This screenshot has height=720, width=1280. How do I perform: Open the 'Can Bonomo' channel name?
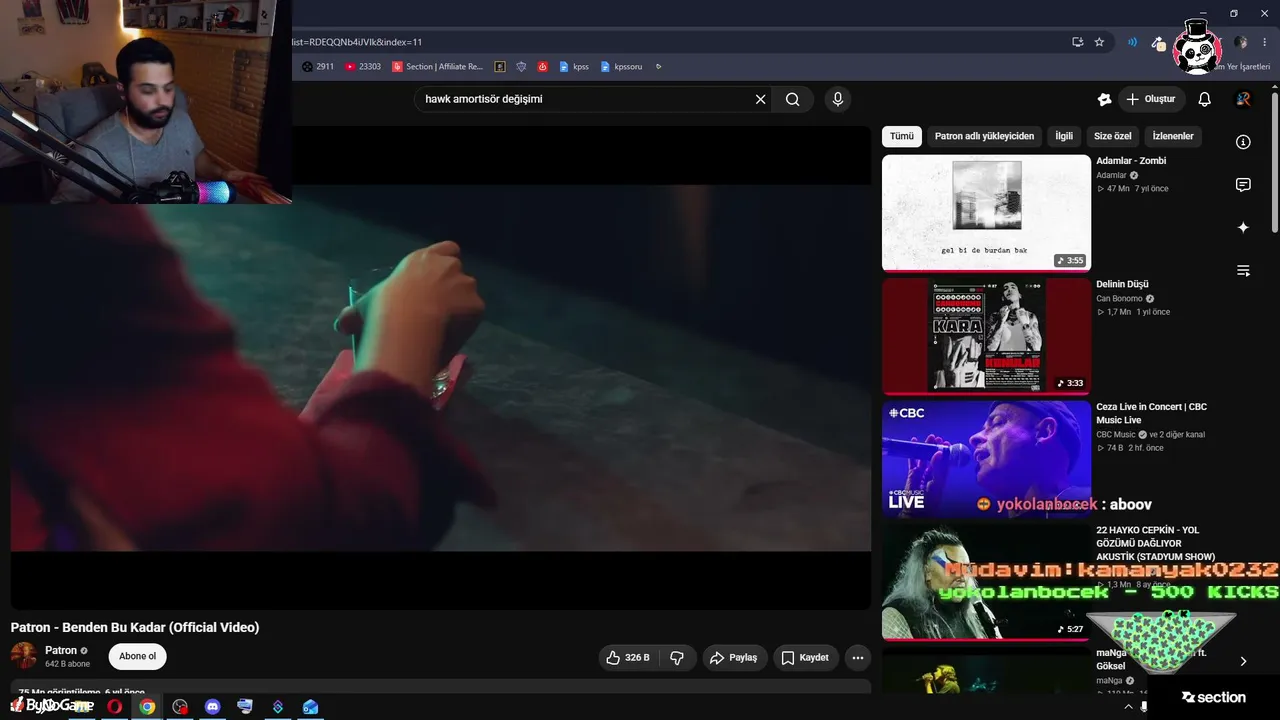1120,298
